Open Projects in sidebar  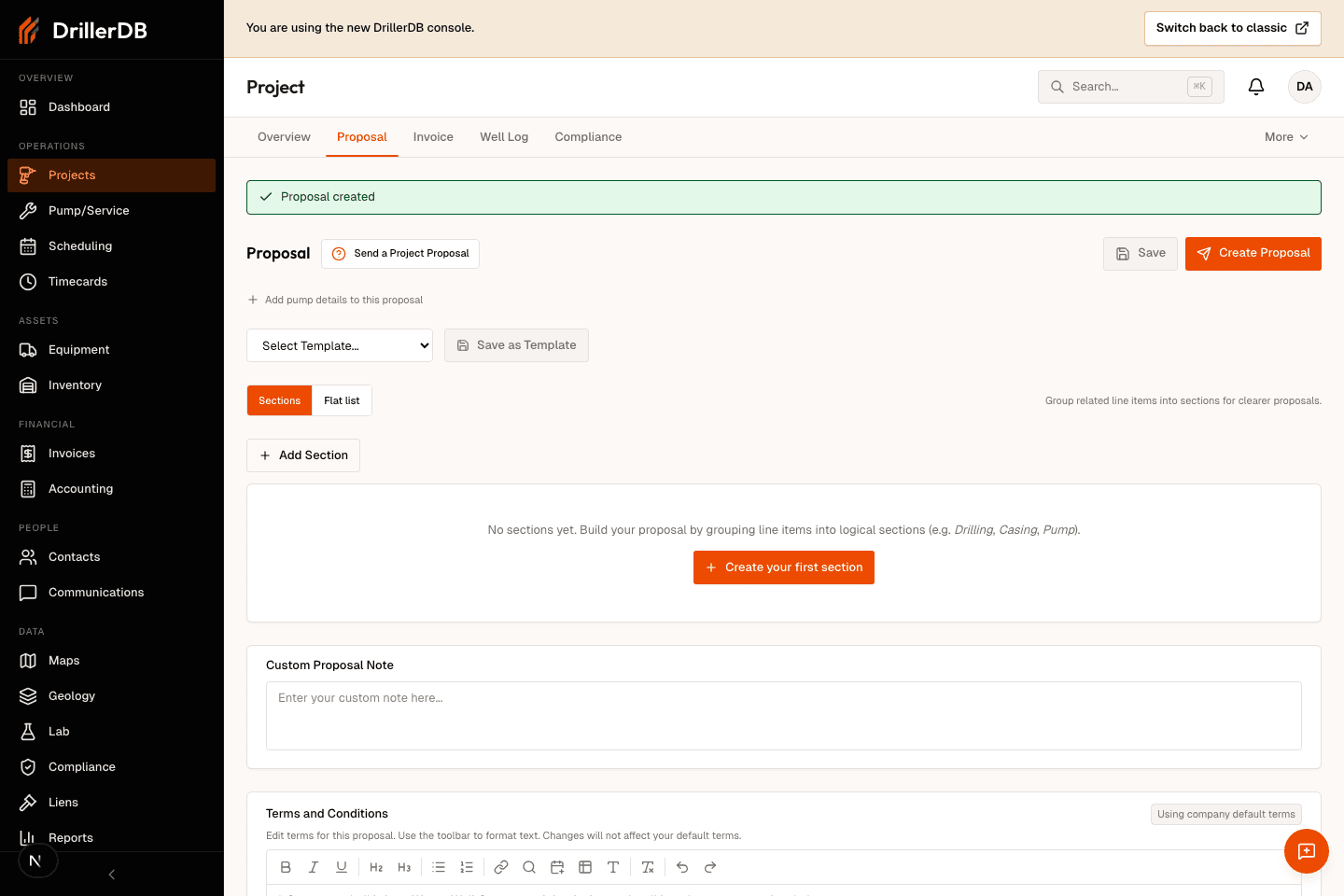[x=111, y=175]
